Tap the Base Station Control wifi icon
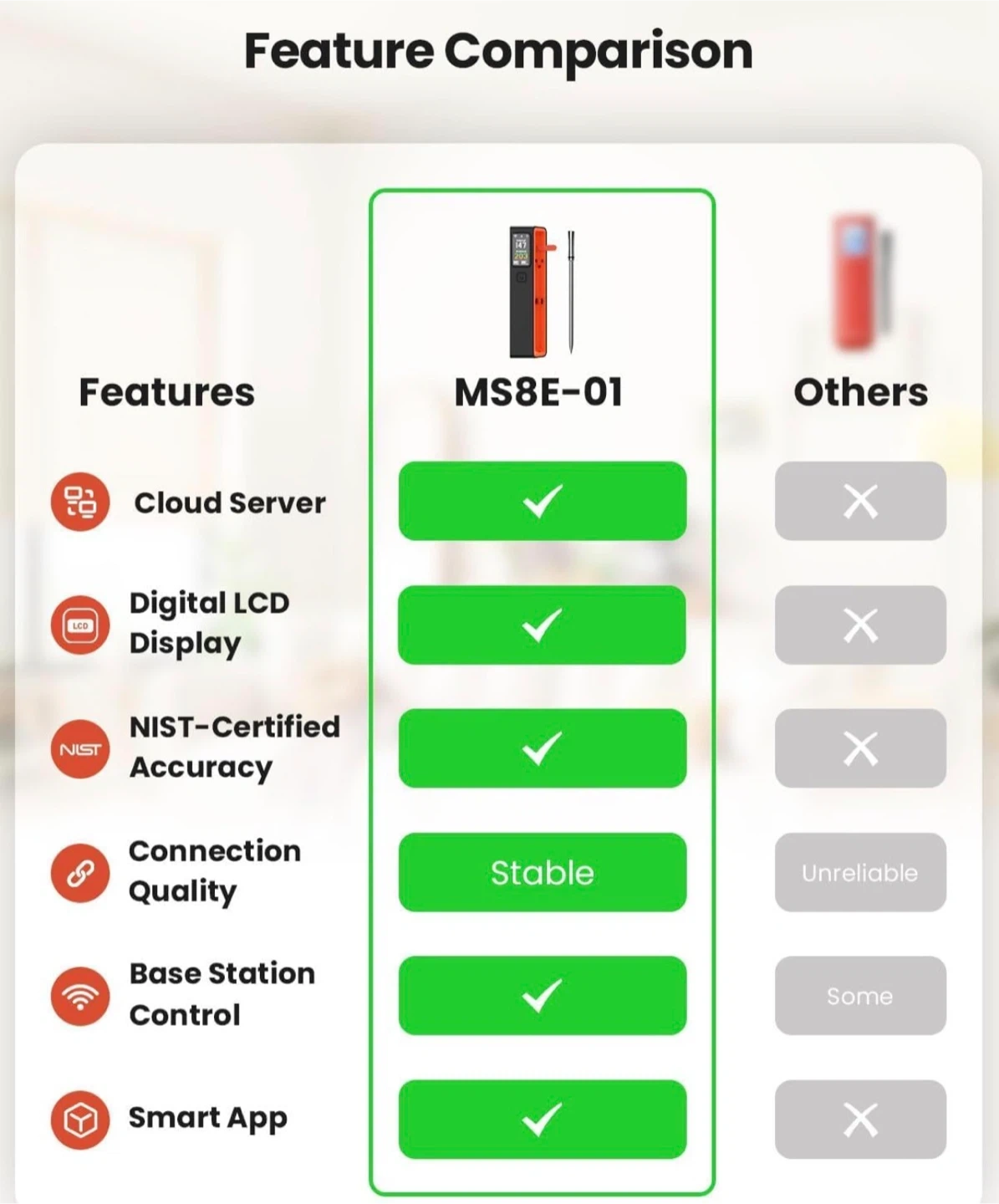Image resolution: width=999 pixels, height=1204 pixels. pos(80,996)
